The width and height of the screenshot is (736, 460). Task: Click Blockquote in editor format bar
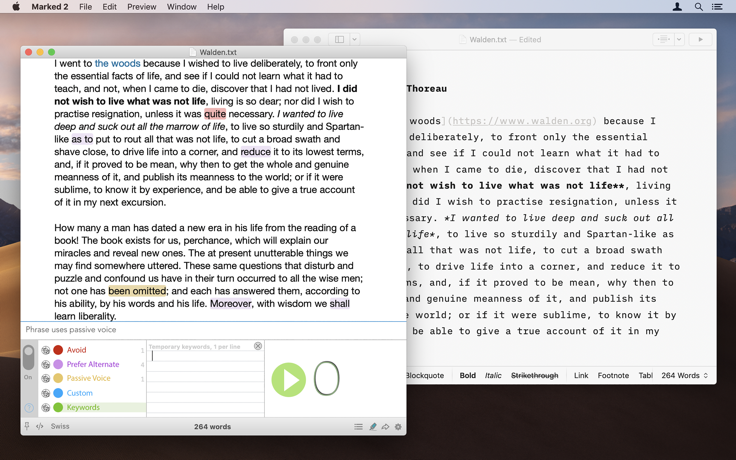pyautogui.click(x=425, y=376)
